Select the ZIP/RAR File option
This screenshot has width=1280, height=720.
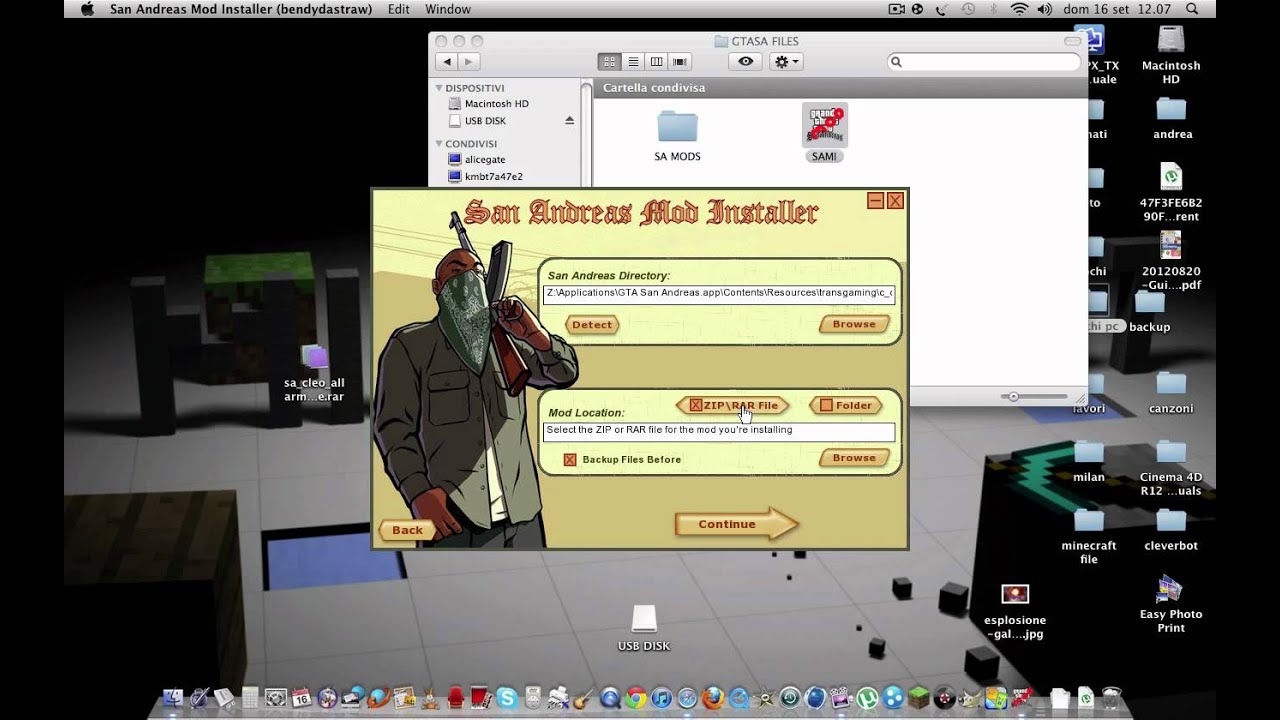click(x=733, y=405)
